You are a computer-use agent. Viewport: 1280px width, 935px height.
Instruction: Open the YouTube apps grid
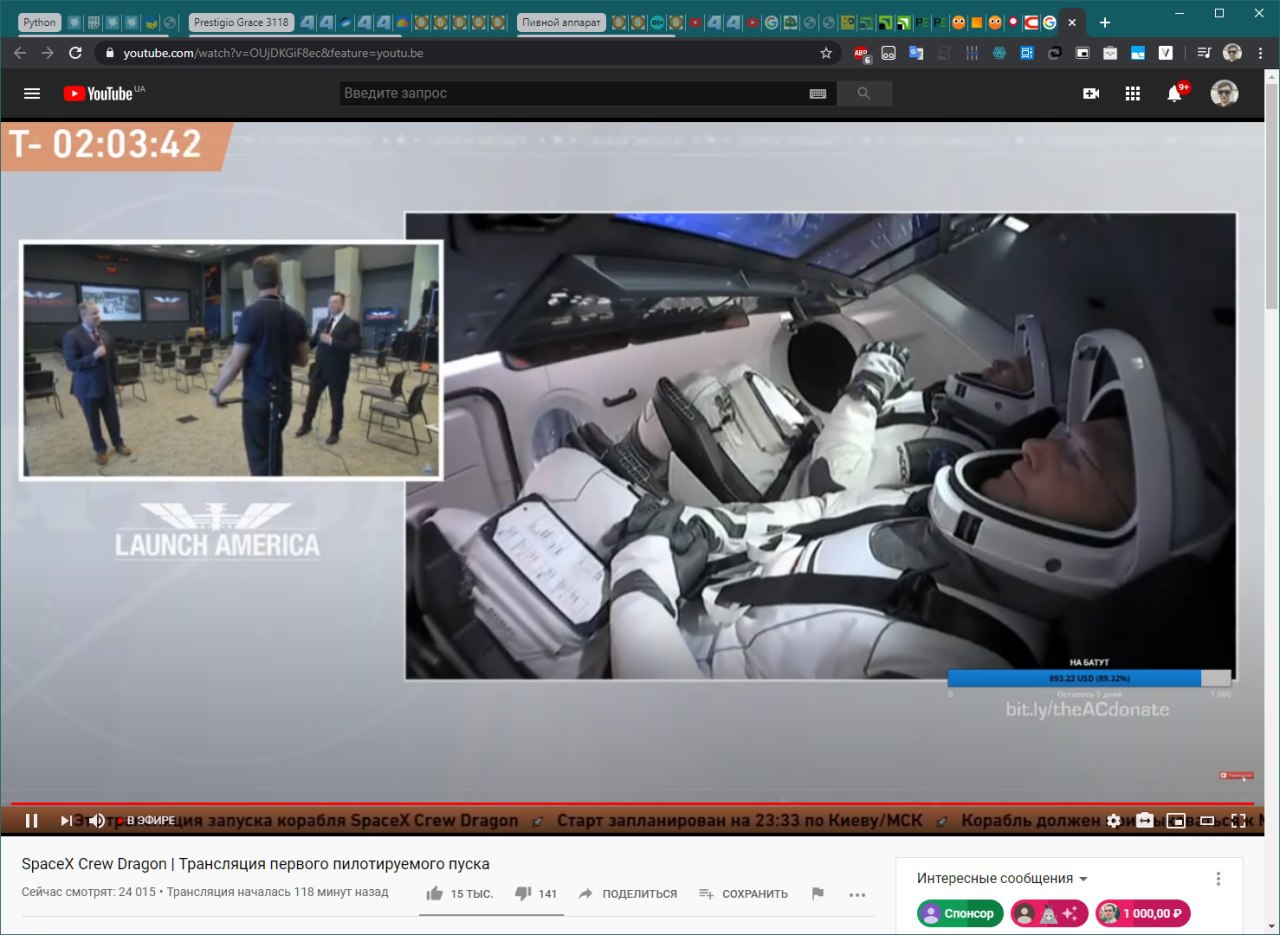[1133, 93]
